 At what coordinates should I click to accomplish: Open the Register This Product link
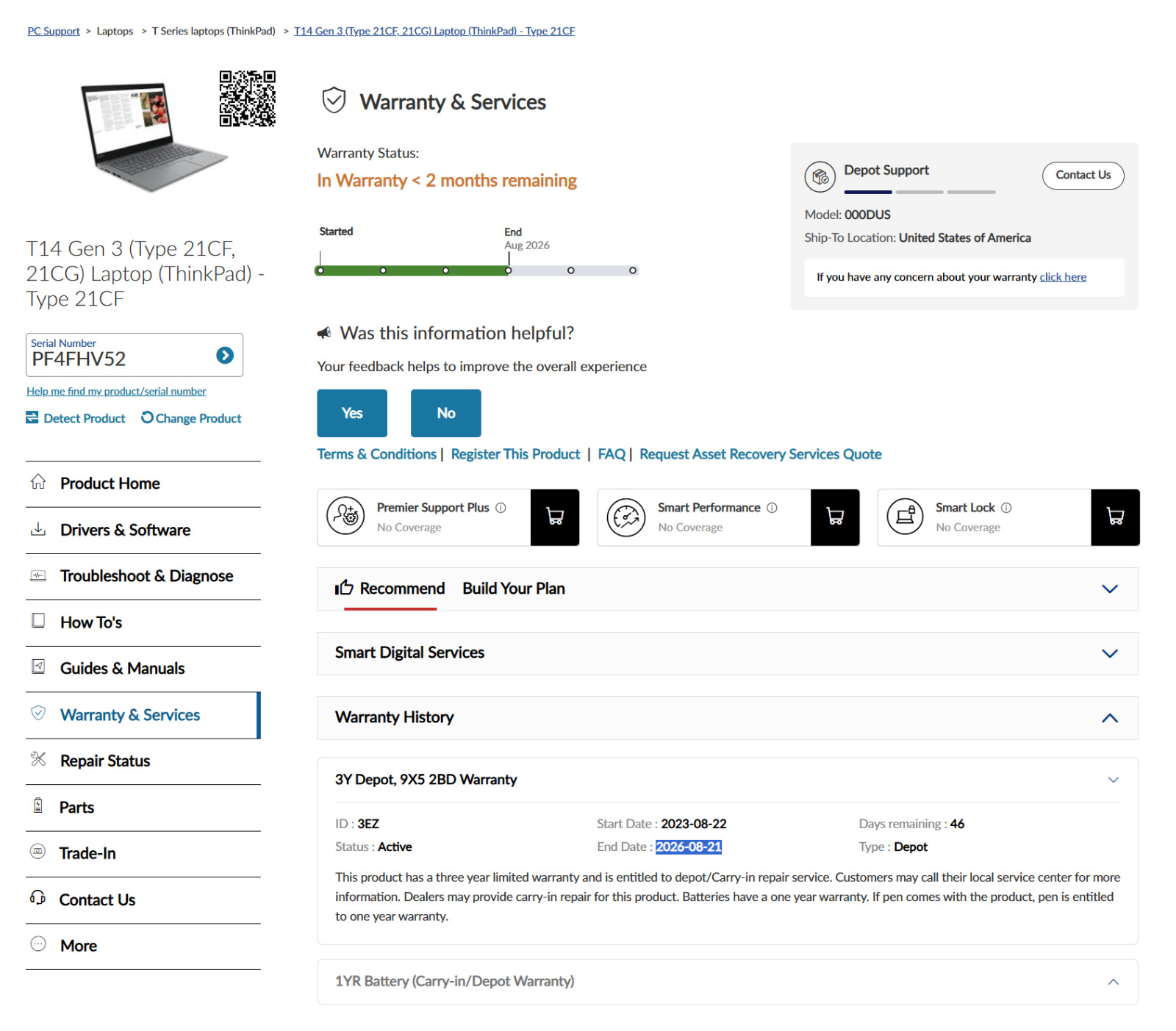pyautogui.click(x=515, y=454)
